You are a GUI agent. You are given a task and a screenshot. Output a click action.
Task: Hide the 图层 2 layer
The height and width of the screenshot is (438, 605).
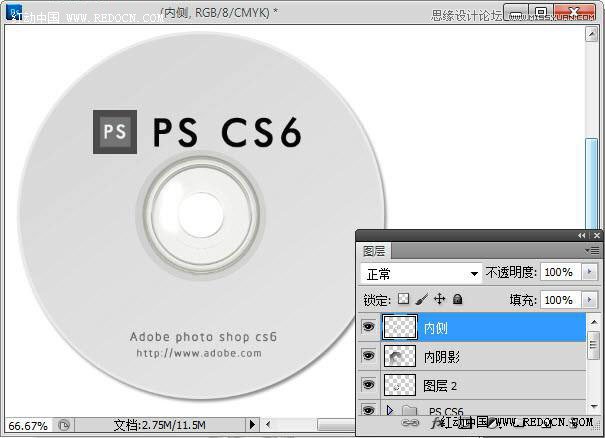click(x=368, y=384)
